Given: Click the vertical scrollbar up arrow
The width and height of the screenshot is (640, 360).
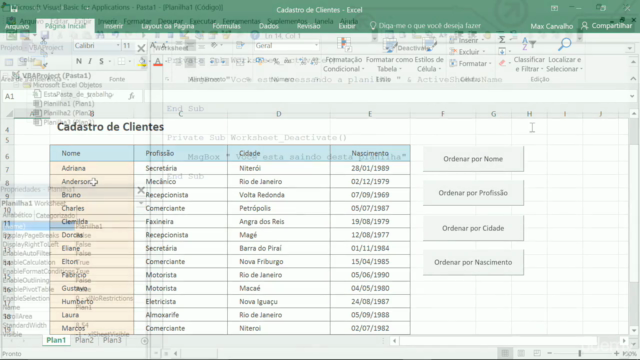Looking at the screenshot, I should point(633,114).
